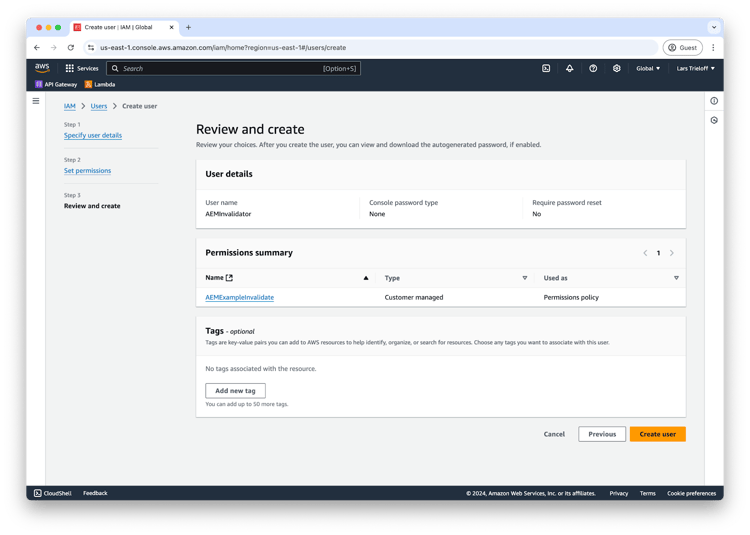Open the AEMExampleInvalidate policy link

click(240, 297)
